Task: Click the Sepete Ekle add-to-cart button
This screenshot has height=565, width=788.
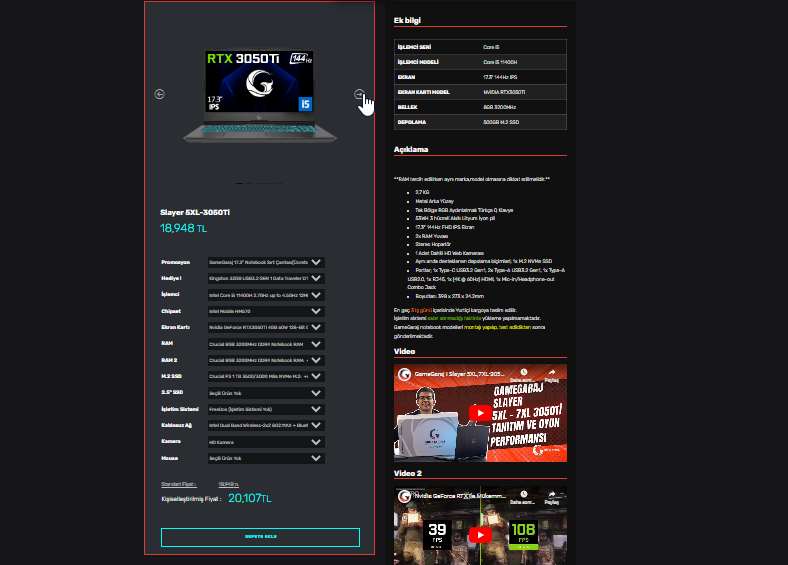Action: (260, 537)
